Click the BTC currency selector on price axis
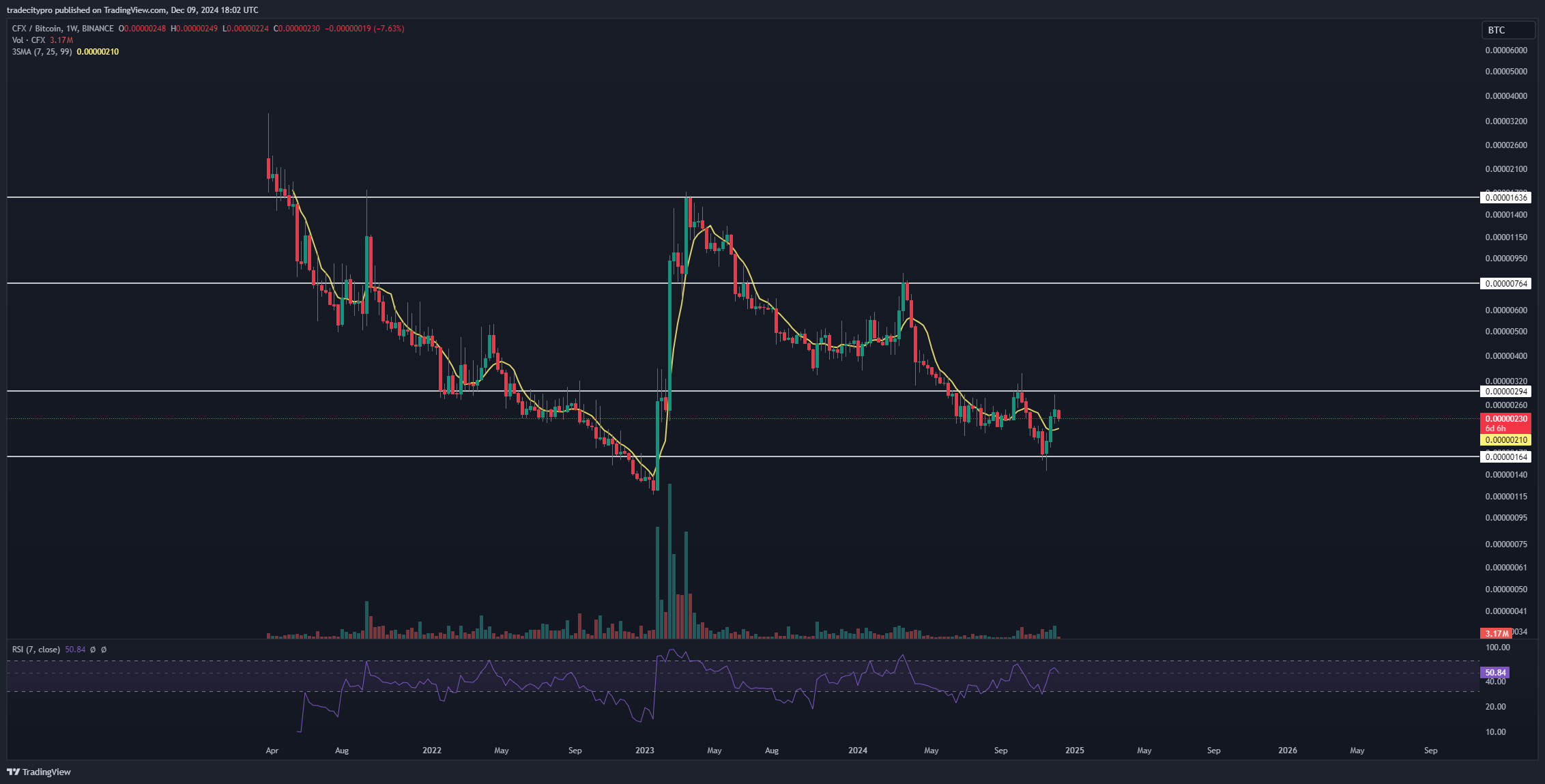1545x784 pixels. [1508, 30]
